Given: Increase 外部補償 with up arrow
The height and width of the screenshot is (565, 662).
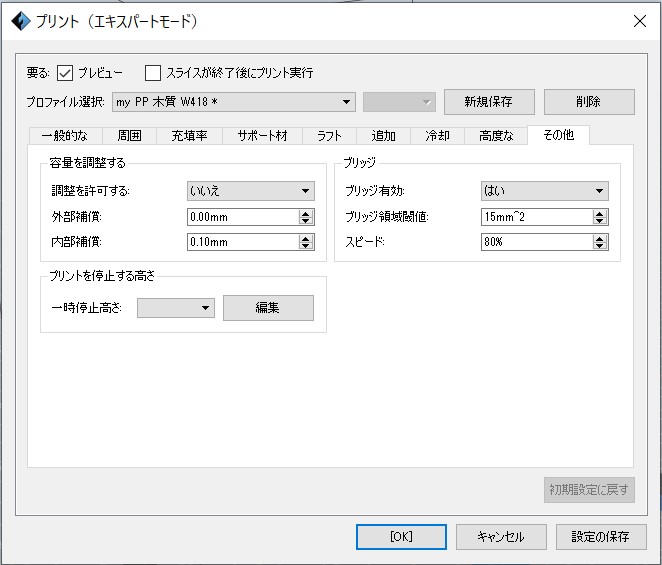Looking at the screenshot, I should click(306, 213).
